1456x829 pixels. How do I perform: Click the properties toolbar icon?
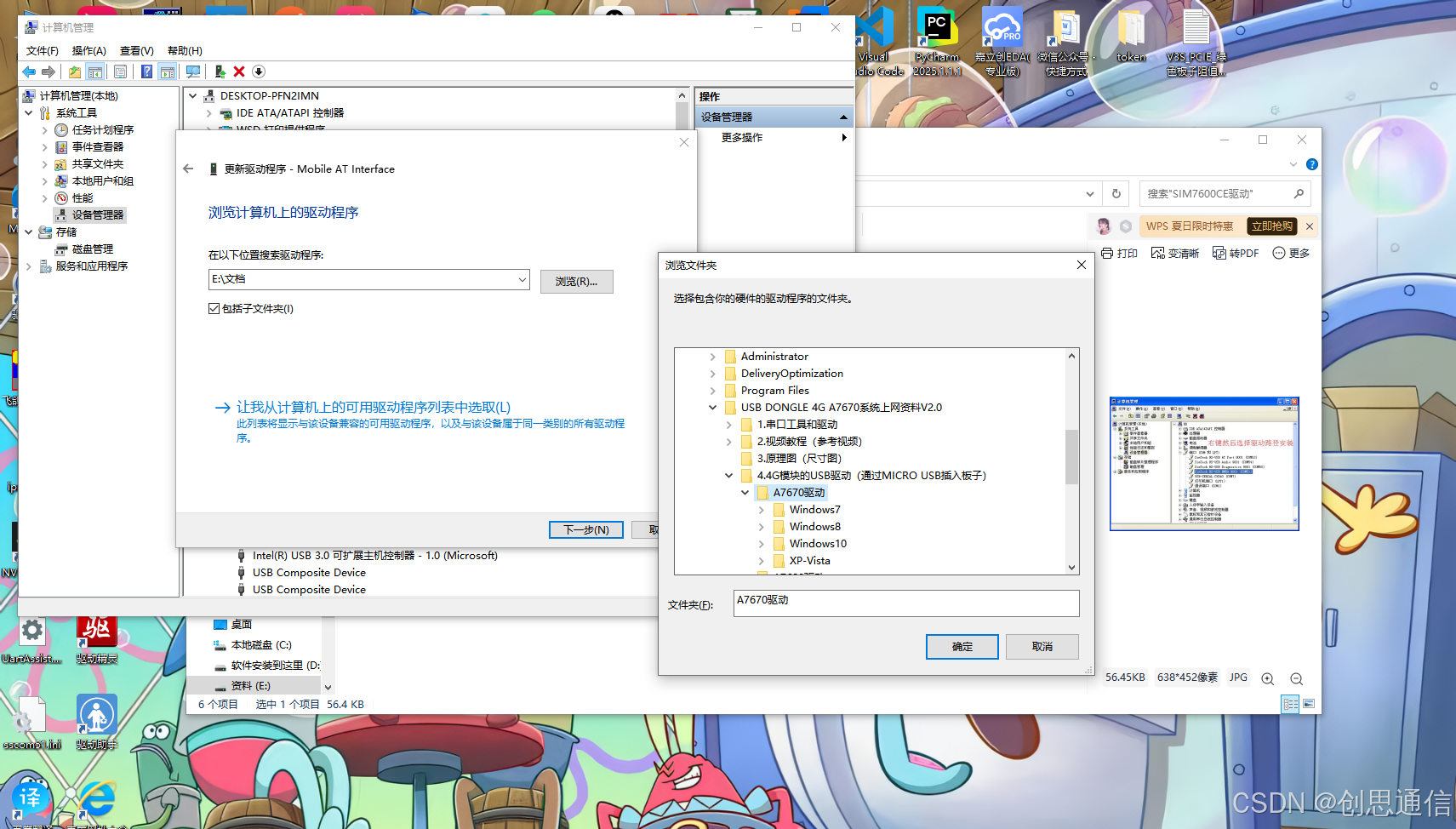click(120, 72)
